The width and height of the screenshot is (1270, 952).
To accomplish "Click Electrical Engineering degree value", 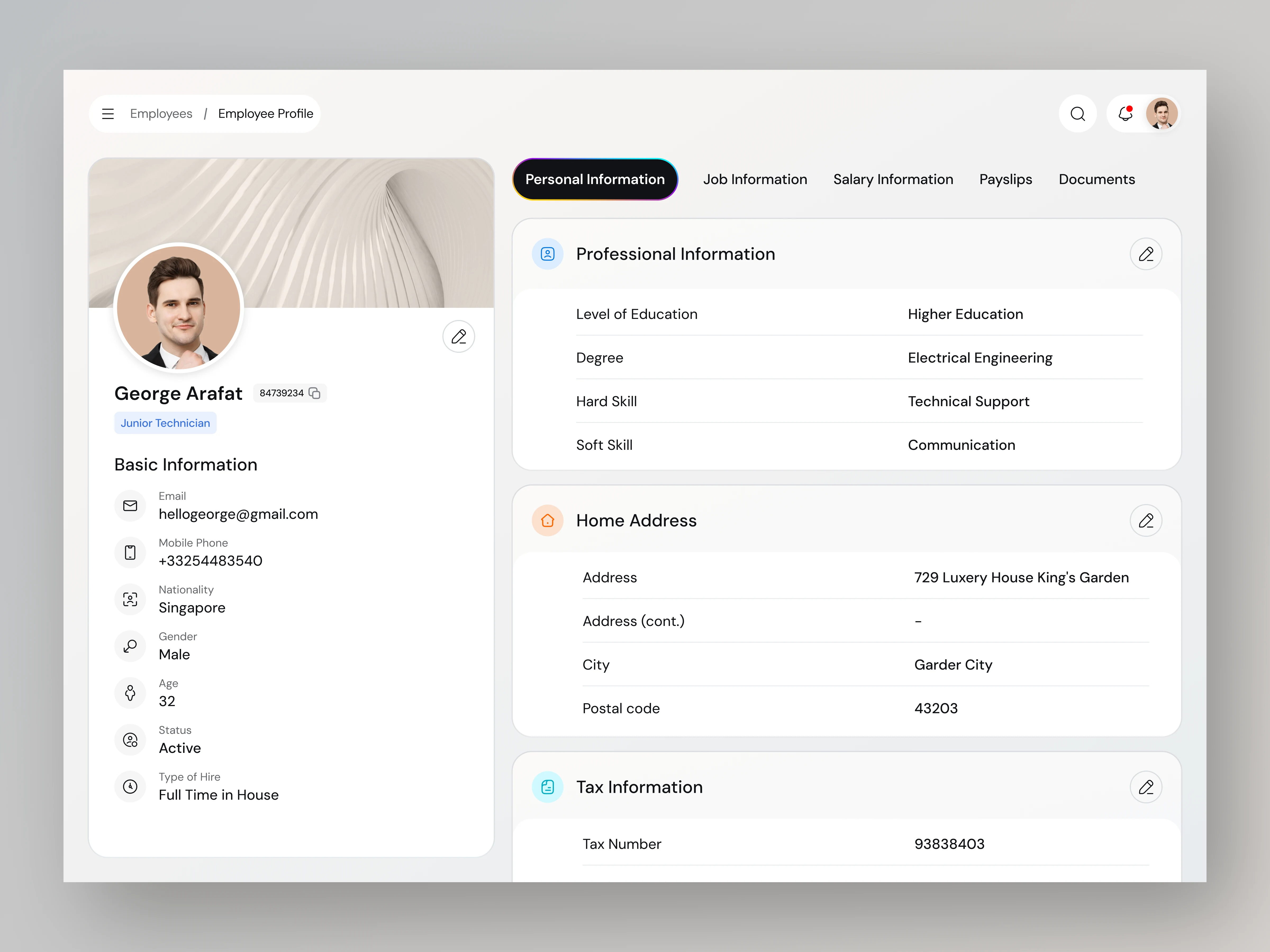I will pyautogui.click(x=980, y=358).
